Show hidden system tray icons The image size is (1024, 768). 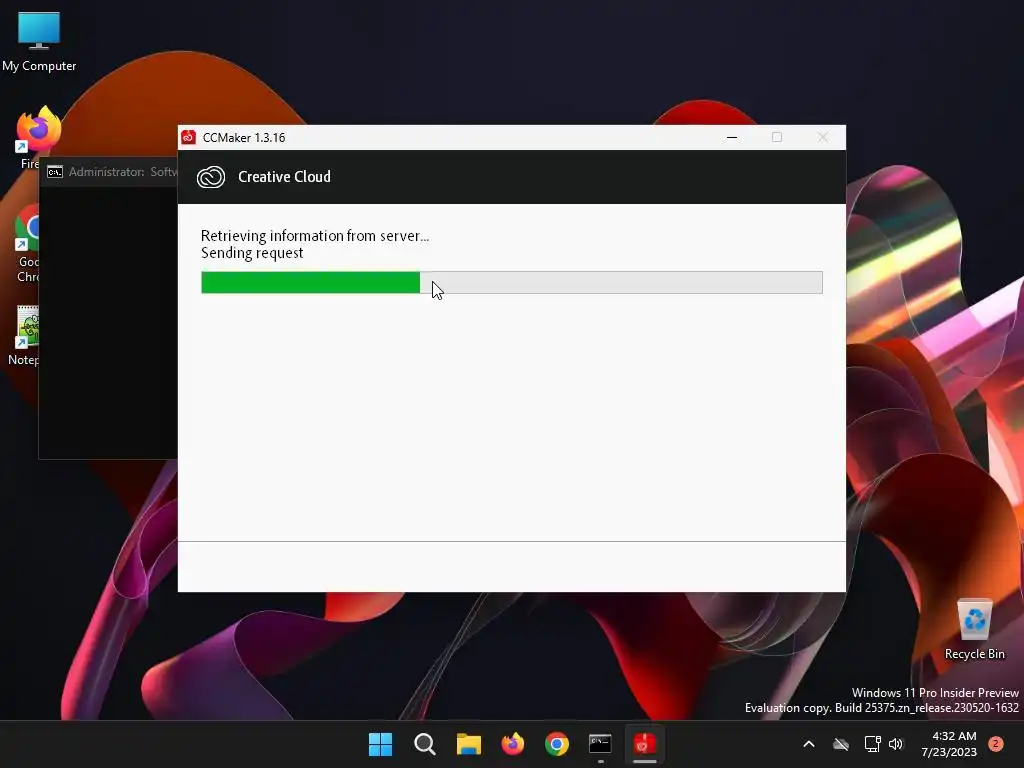point(808,744)
